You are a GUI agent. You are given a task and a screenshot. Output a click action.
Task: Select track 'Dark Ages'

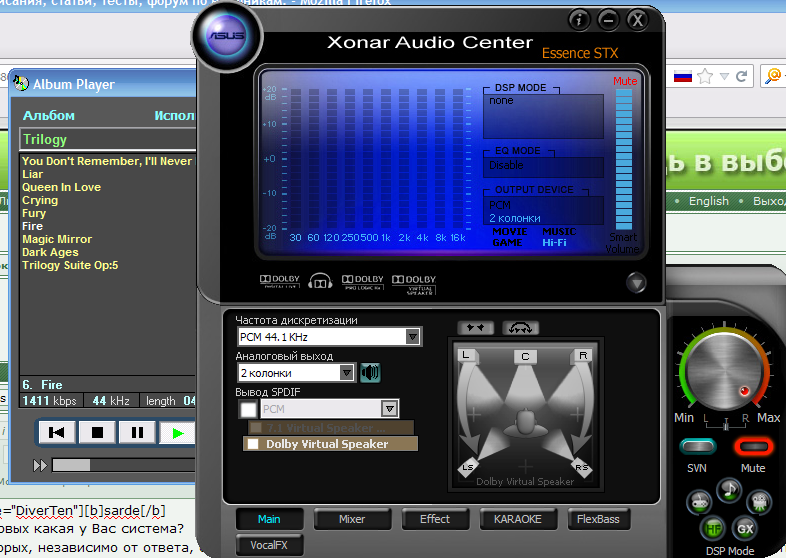(x=50, y=252)
